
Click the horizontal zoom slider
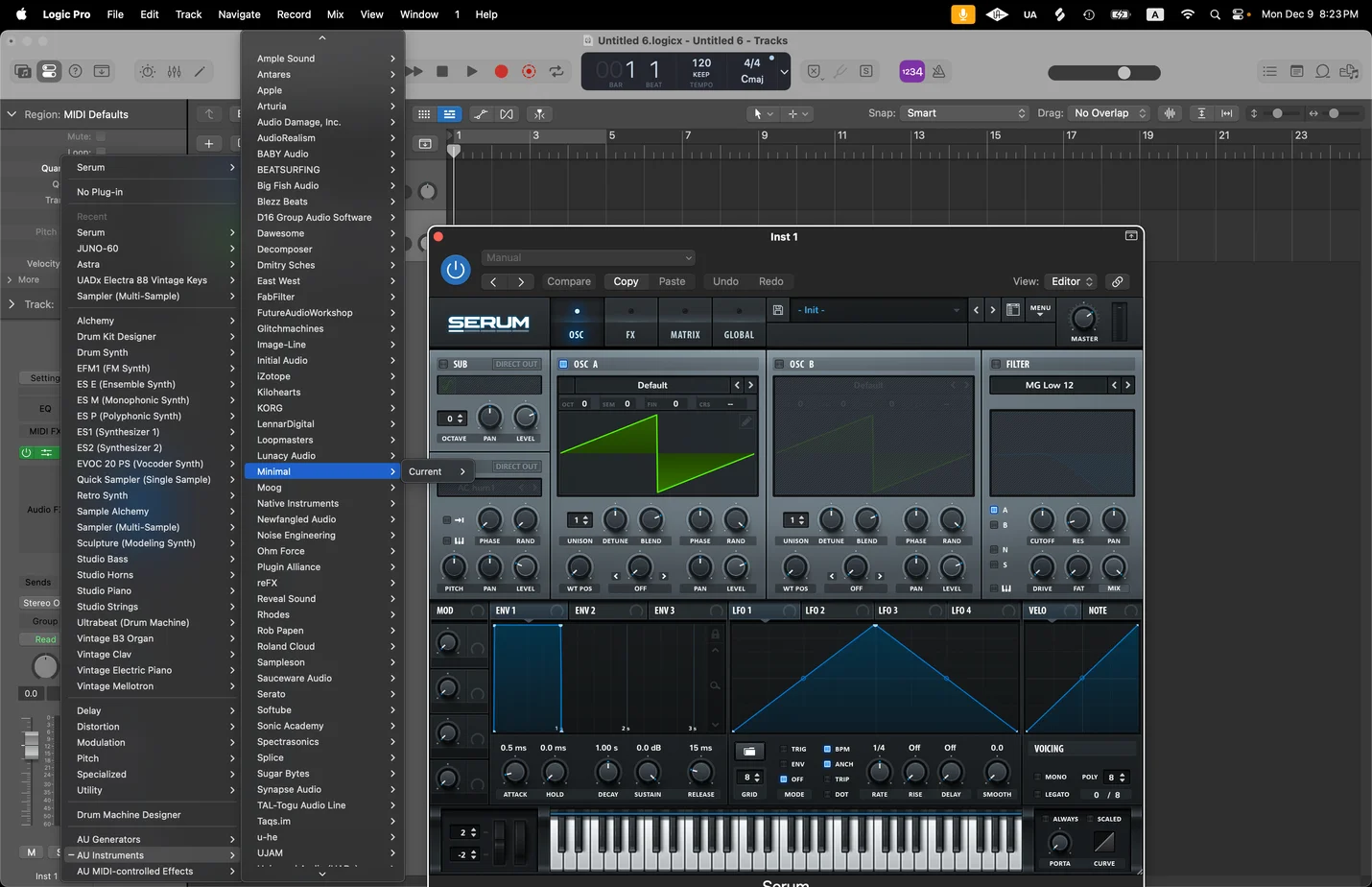[x=1335, y=113]
